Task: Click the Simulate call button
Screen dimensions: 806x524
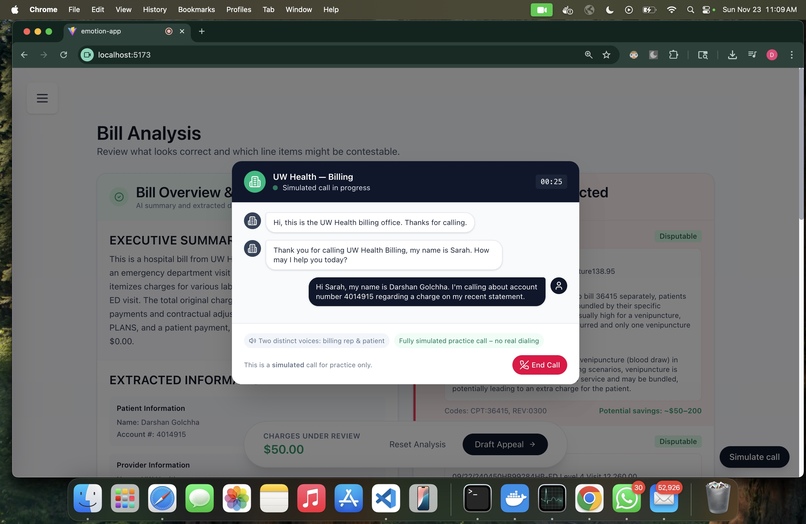Action: point(754,457)
